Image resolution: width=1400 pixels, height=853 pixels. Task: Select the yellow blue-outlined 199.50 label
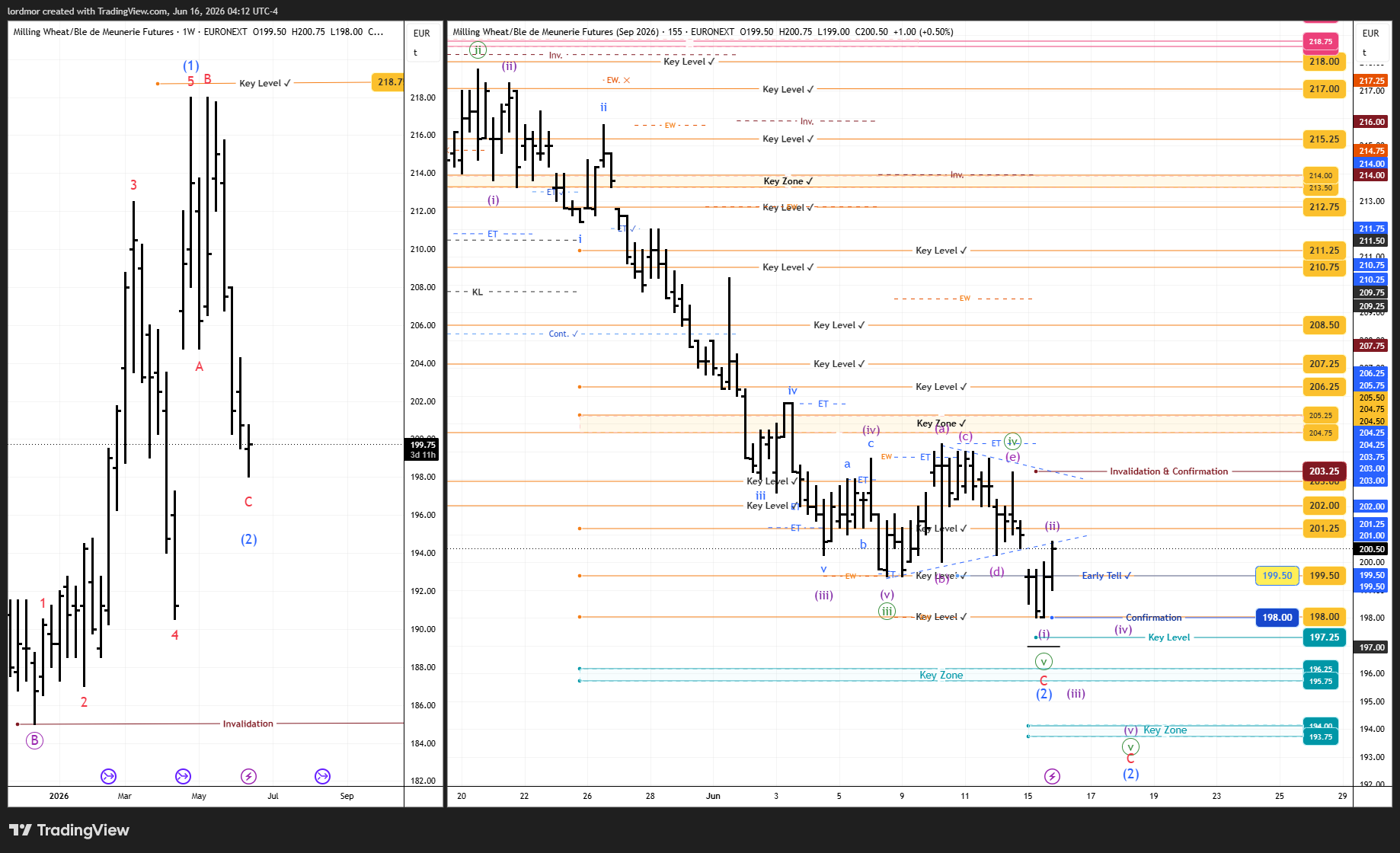tap(1277, 576)
